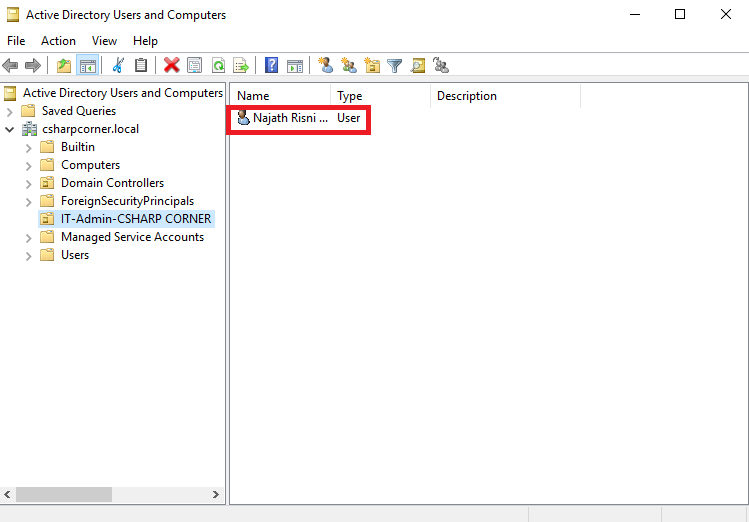
Task: Toggle Show/Hide Action Pane icon
Action: [295, 65]
